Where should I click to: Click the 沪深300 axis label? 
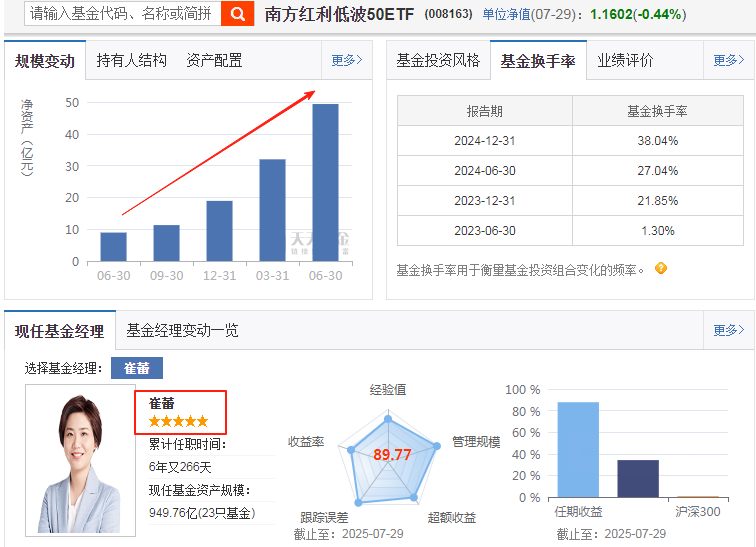coord(698,512)
